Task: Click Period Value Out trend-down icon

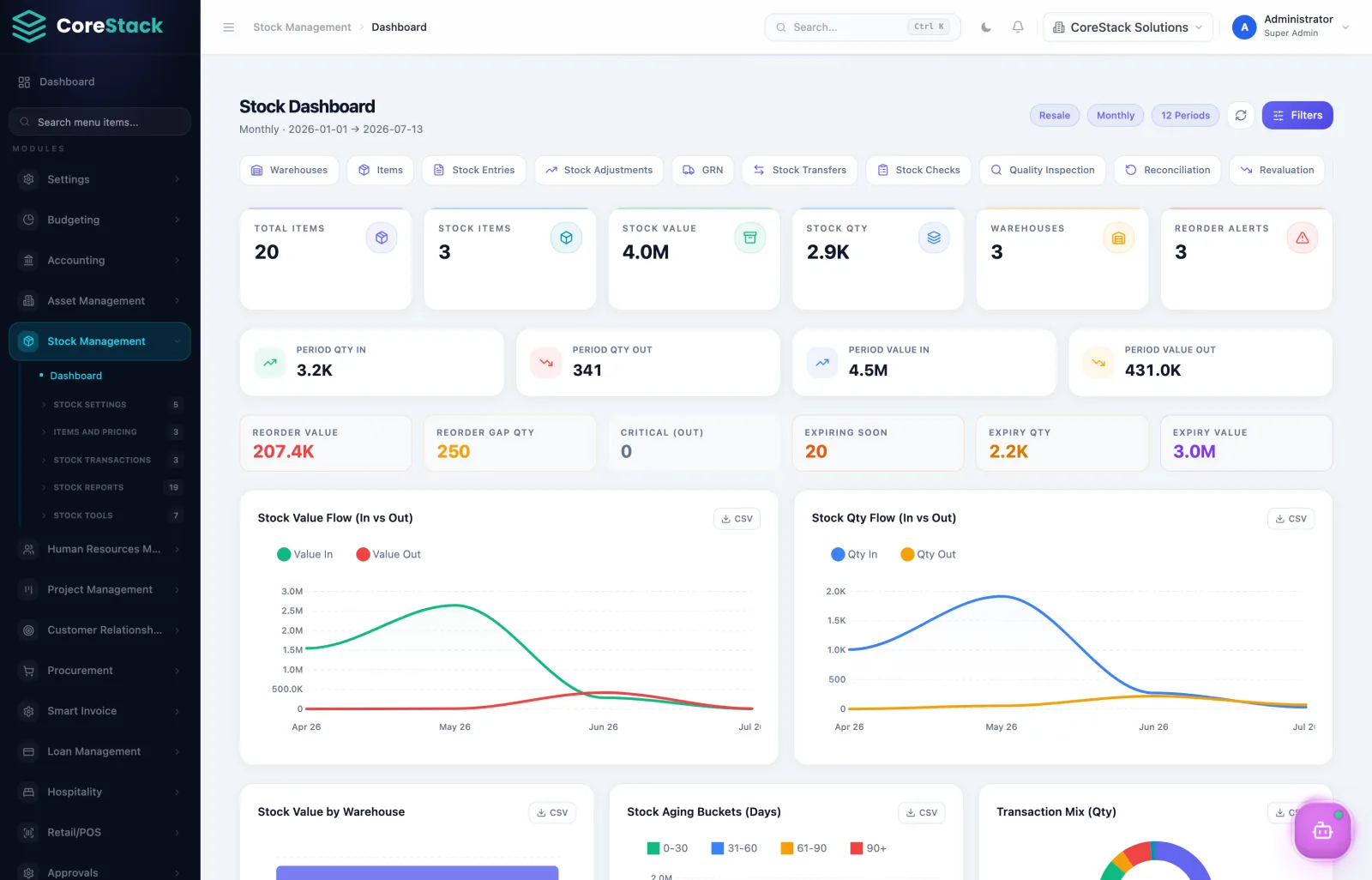Action: [x=1098, y=362]
